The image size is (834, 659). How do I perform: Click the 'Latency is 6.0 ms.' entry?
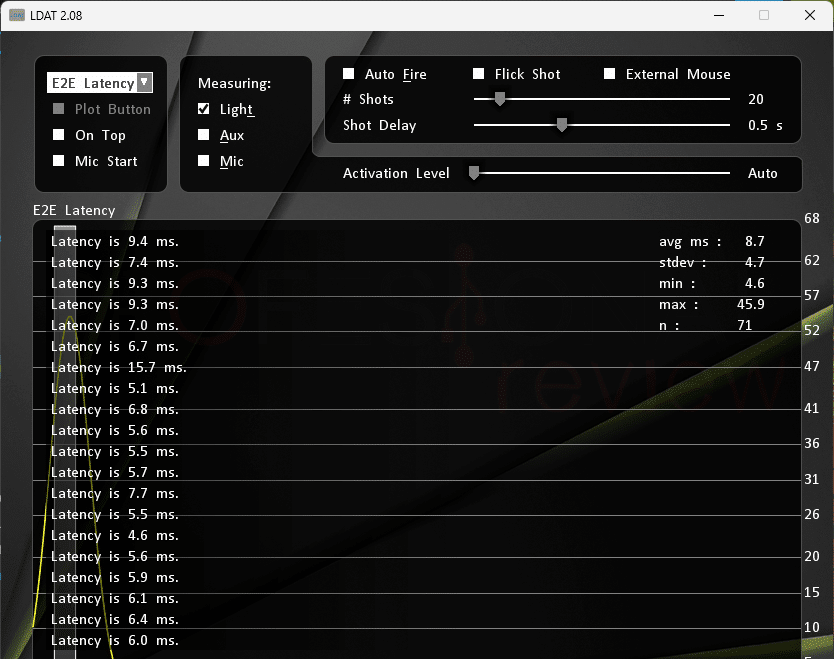[x=115, y=640]
